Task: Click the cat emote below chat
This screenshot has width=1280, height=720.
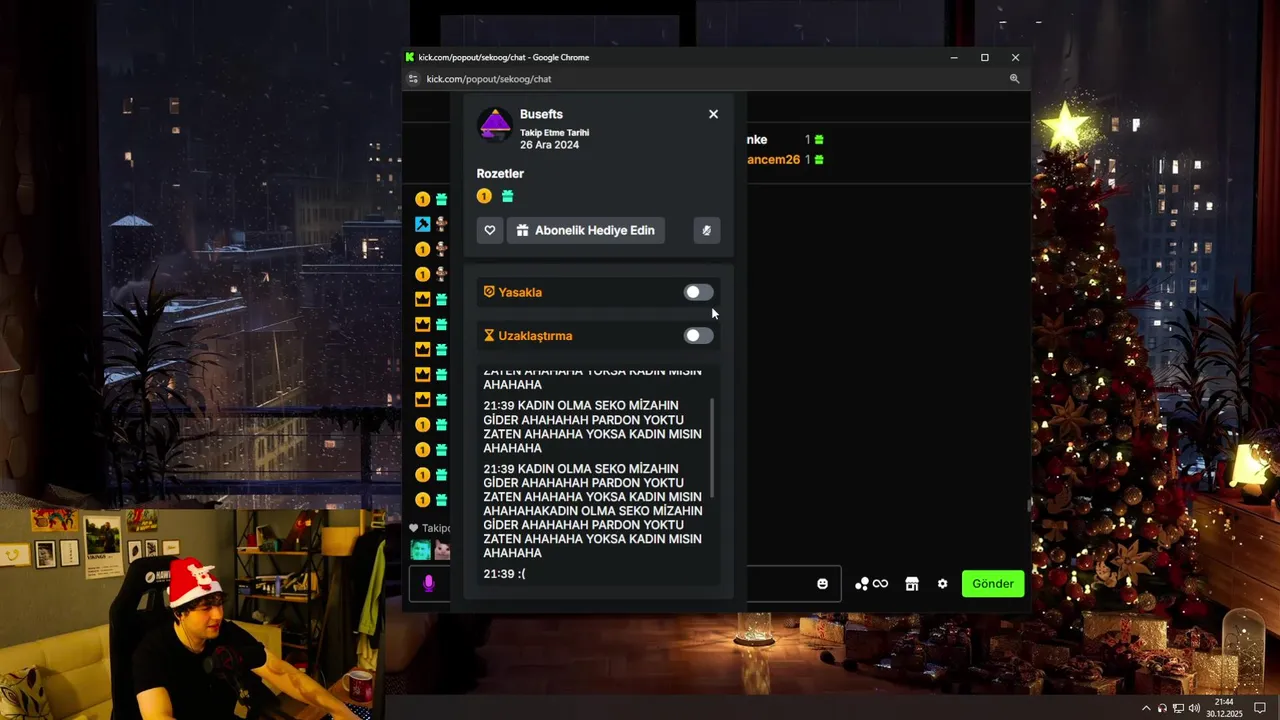Action: pyautogui.click(x=442, y=550)
